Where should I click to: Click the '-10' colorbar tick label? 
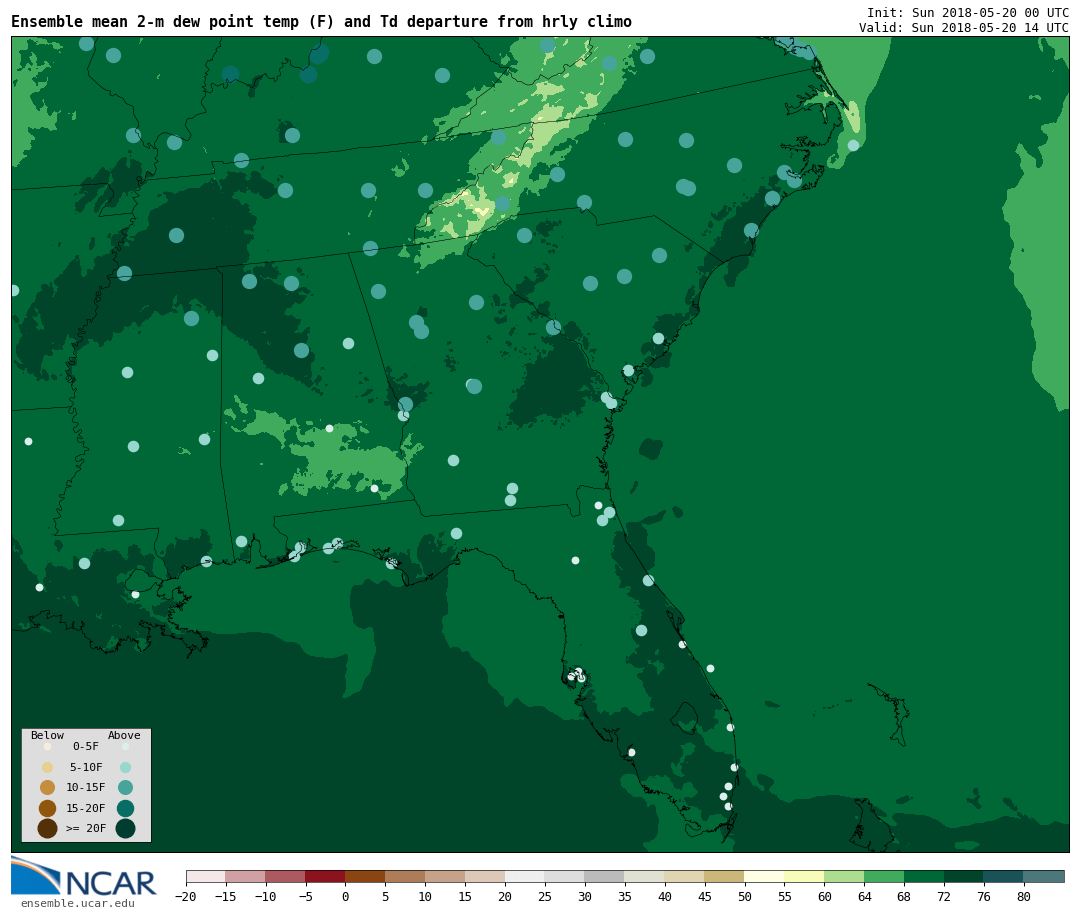266,896
